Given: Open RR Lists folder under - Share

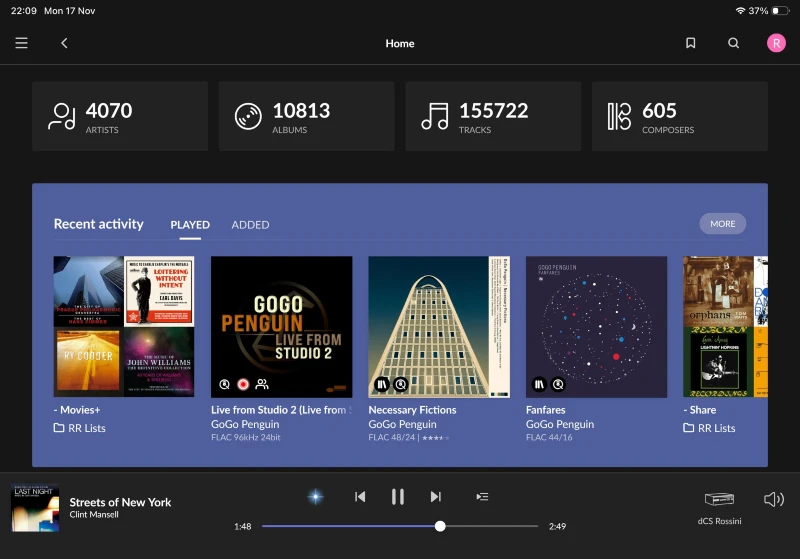Looking at the screenshot, I should 709,428.
